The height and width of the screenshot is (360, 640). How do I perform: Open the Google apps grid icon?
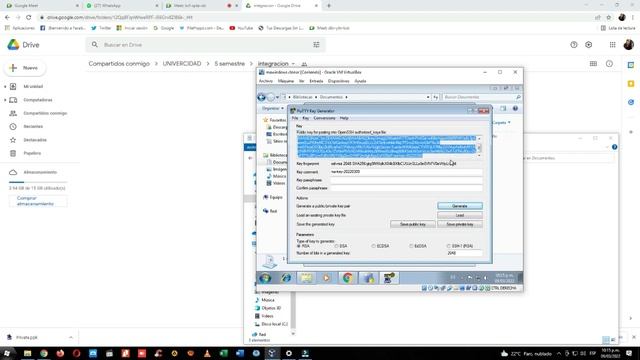coord(612,45)
